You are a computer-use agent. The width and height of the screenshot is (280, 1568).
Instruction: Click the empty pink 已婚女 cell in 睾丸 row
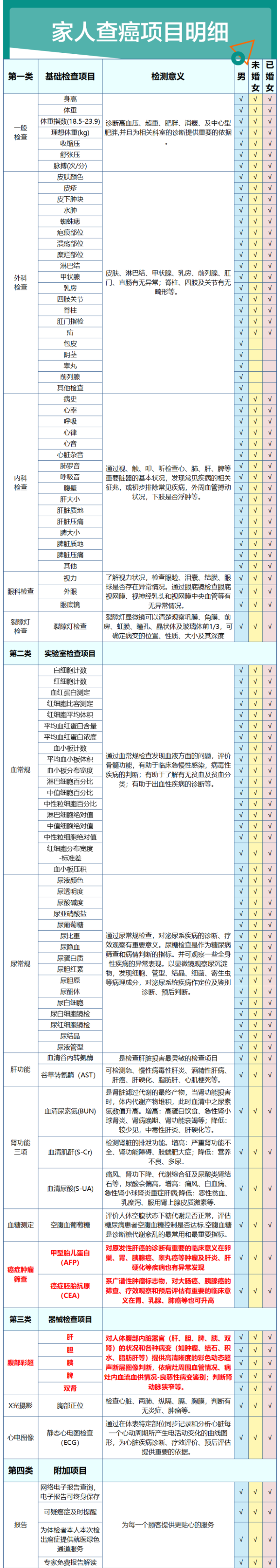(x=270, y=366)
